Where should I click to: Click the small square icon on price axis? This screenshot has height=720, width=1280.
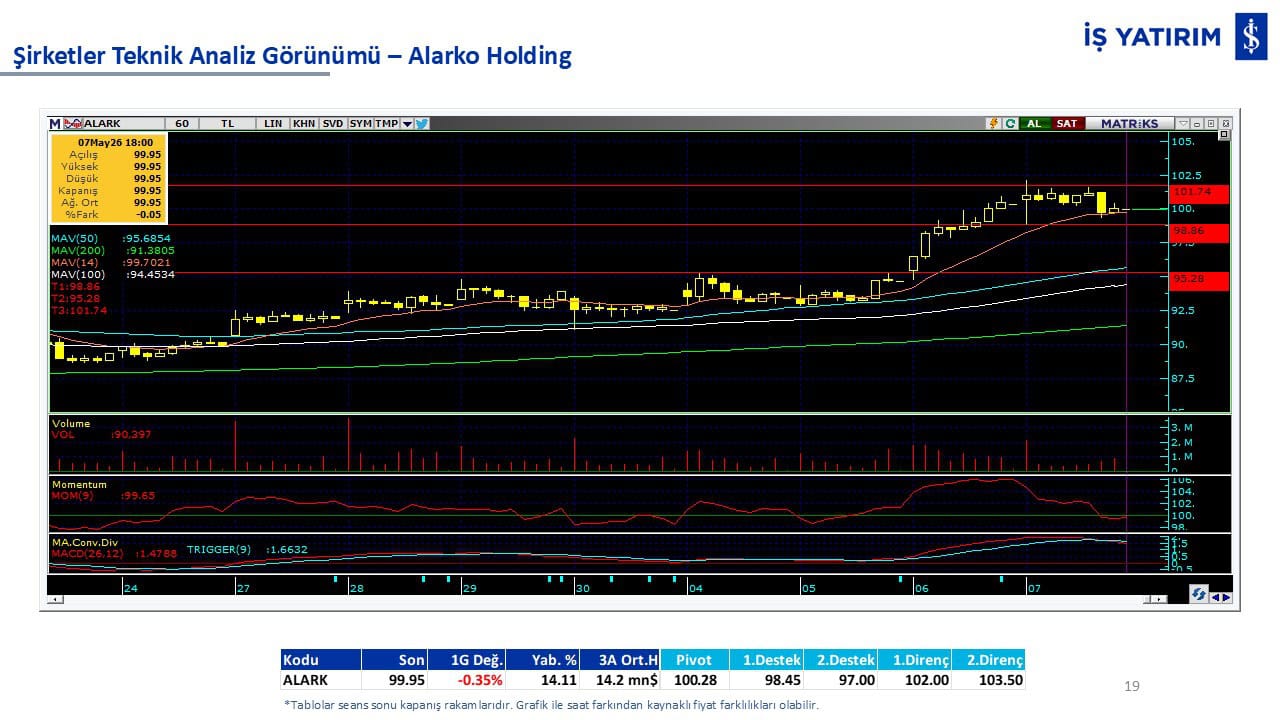[1224, 134]
